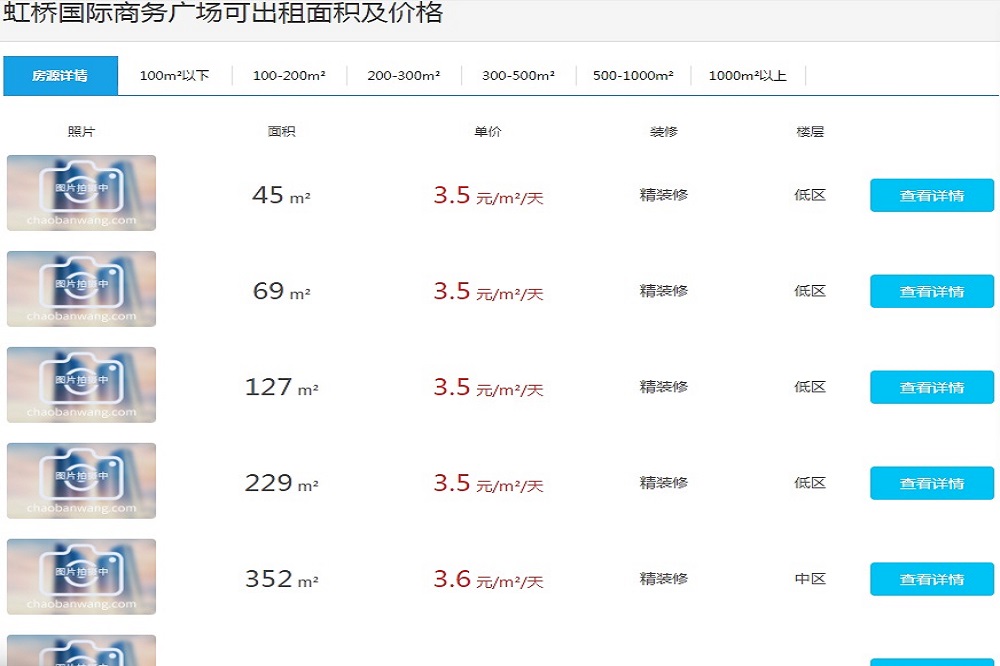This screenshot has width=1000, height=666.
Task: Select the 127 m² area text
Action: click(x=281, y=387)
